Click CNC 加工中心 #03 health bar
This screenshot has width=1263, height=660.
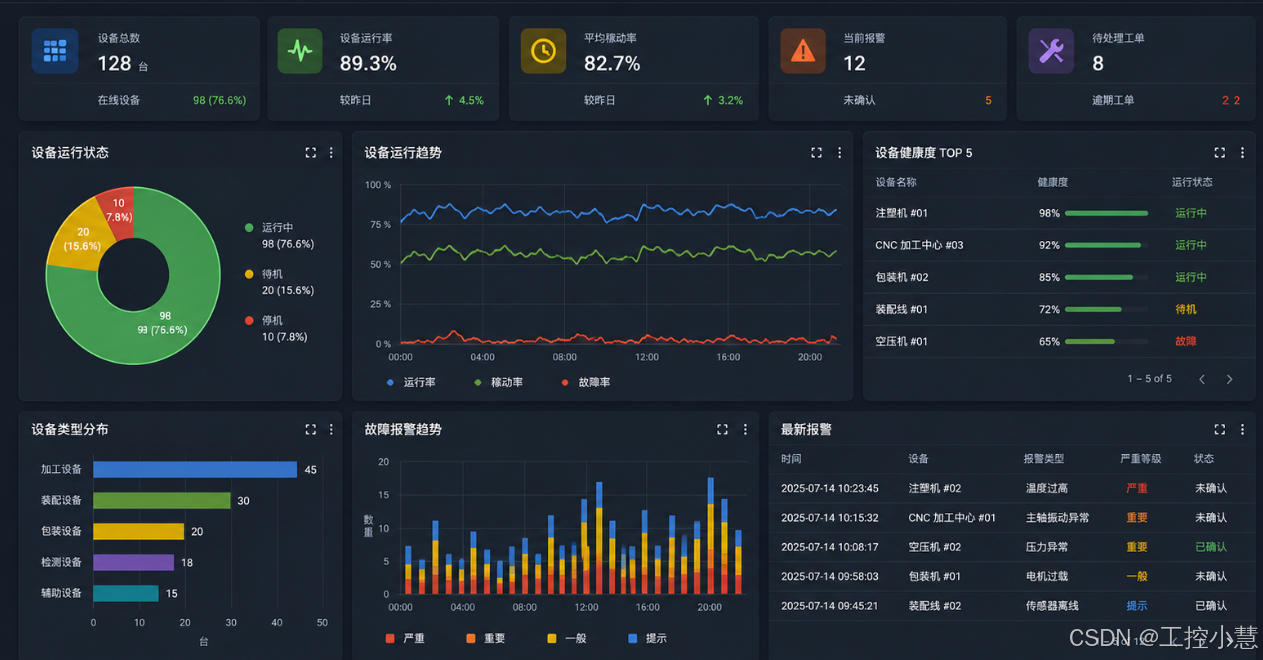1106,245
